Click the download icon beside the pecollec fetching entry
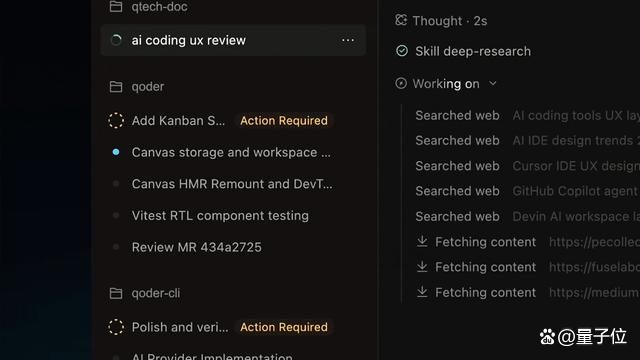 pos(422,242)
